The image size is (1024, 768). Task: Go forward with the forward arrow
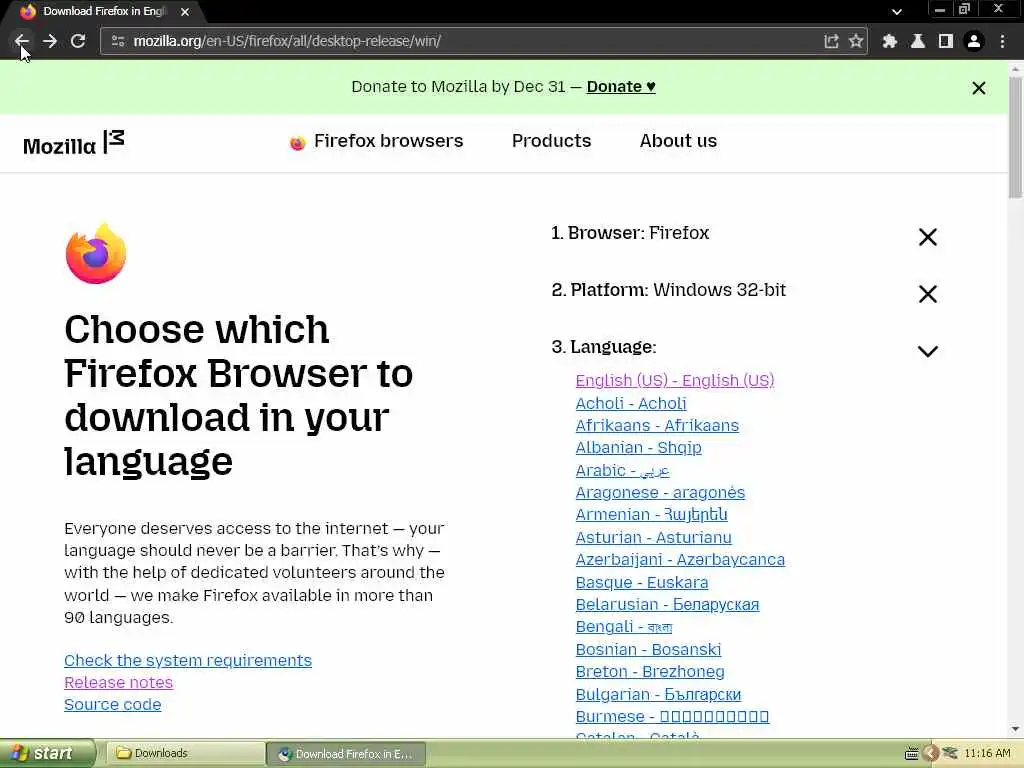point(50,41)
